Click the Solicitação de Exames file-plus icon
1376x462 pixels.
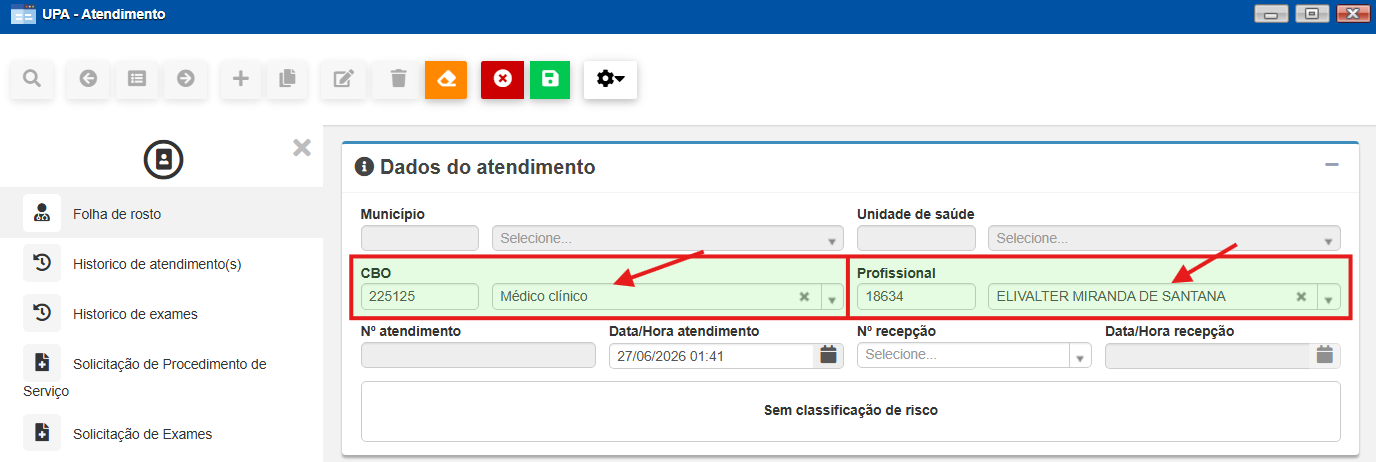click(42, 433)
